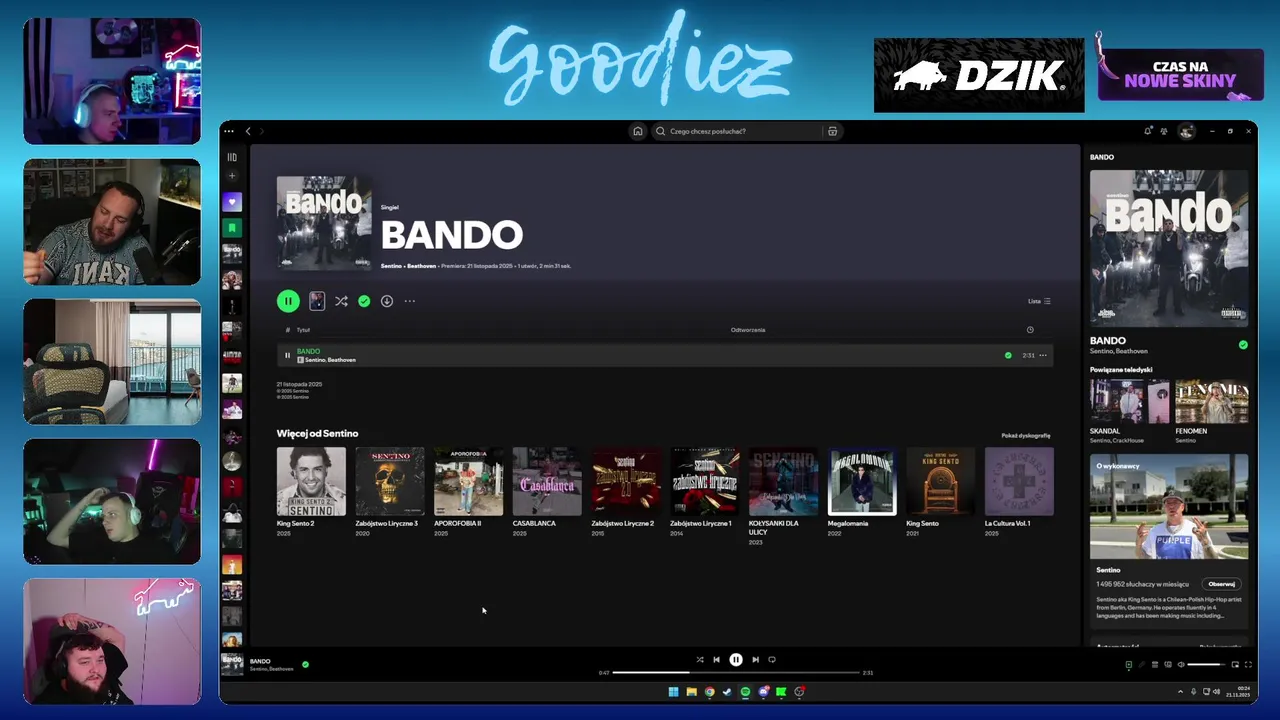The image size is (1280, 720).
Task: Open Steam on the taskbar
Action: tap(727, 692)
